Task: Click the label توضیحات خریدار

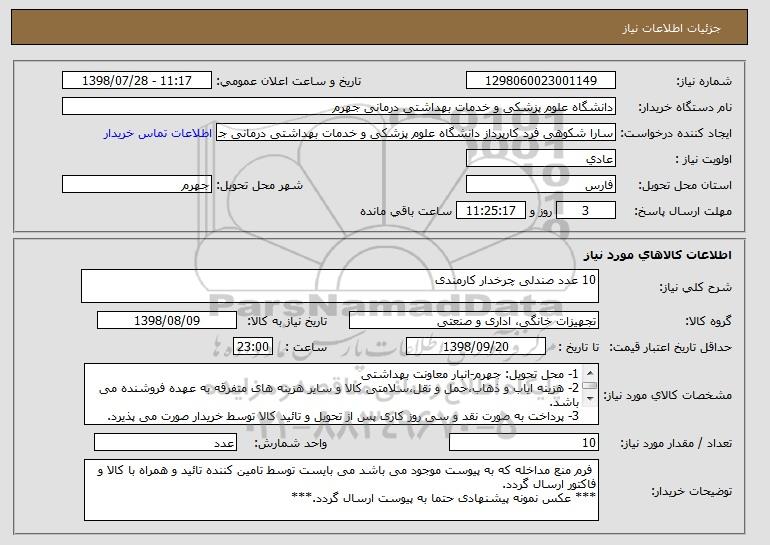Action: (691, 491)
